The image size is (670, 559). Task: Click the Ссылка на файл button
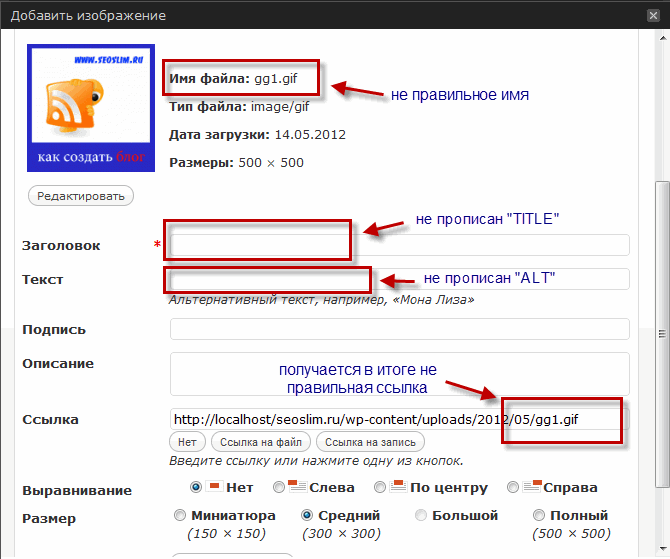coord(261,442)
